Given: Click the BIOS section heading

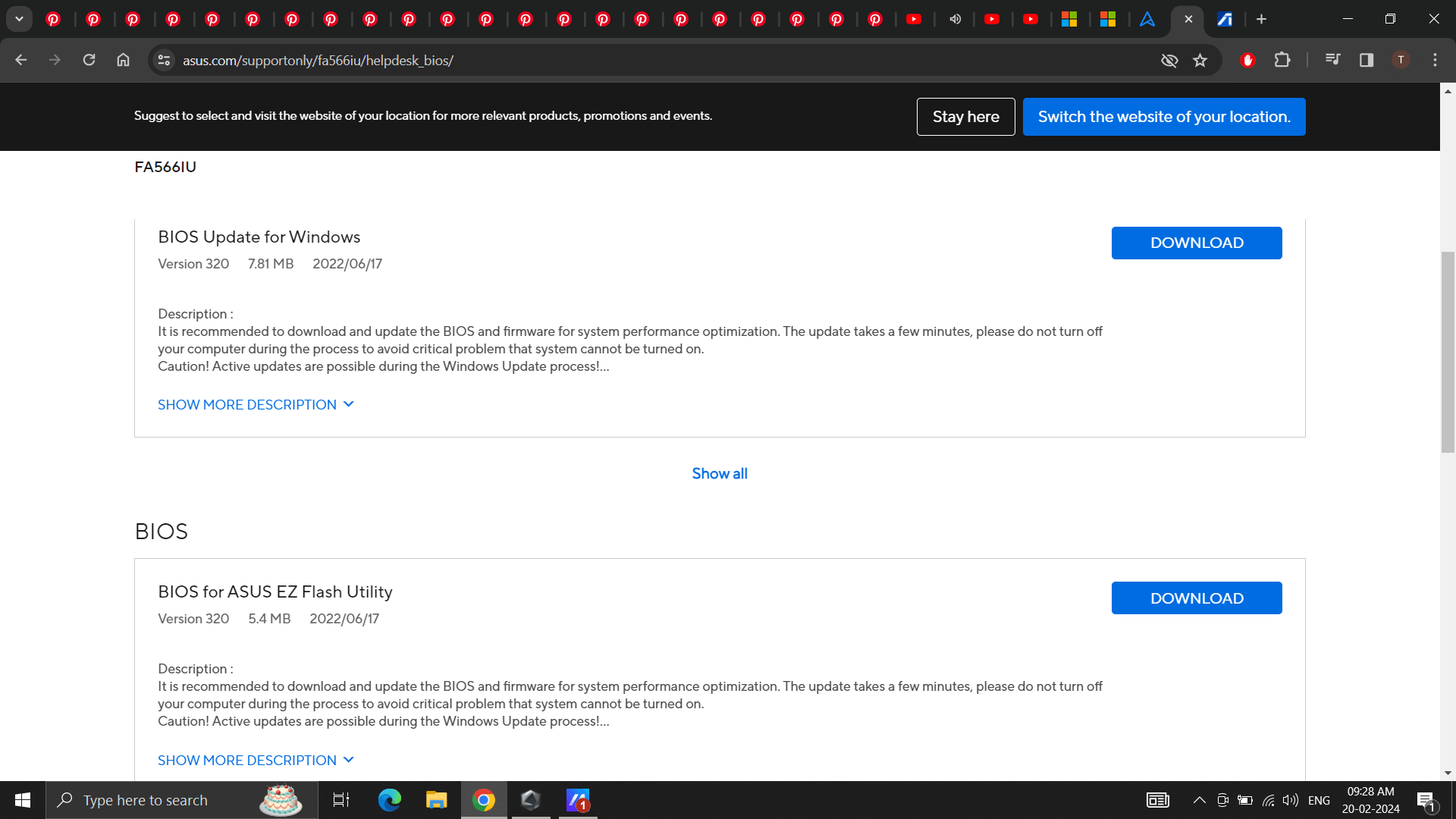Looking at the screenshot, I should 161,532.
